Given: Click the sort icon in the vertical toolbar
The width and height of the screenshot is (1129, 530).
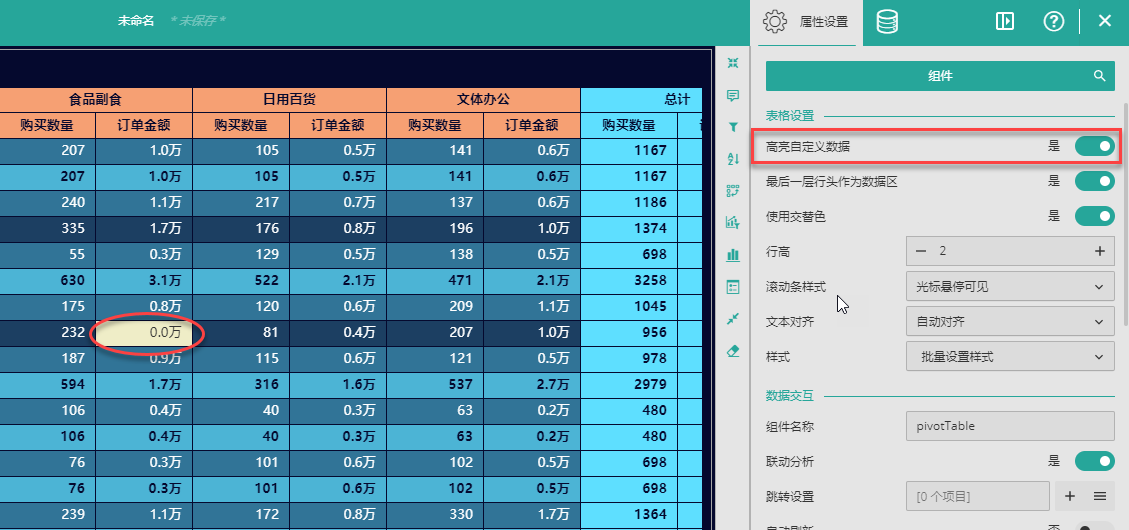Looking at the screenshot, I should pos(733,159).
